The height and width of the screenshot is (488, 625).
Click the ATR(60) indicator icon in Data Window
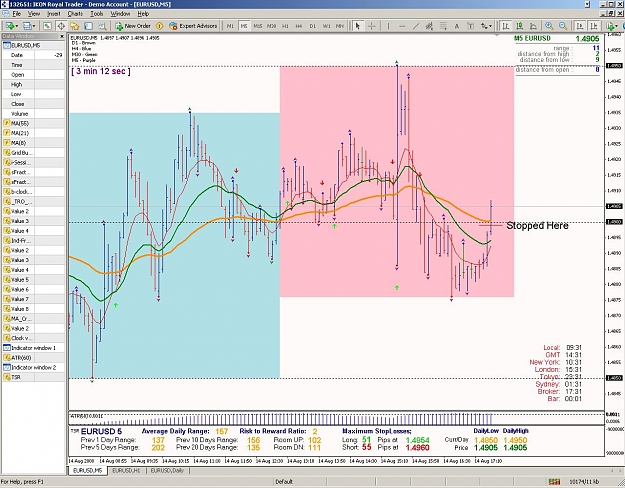(7, 358)
